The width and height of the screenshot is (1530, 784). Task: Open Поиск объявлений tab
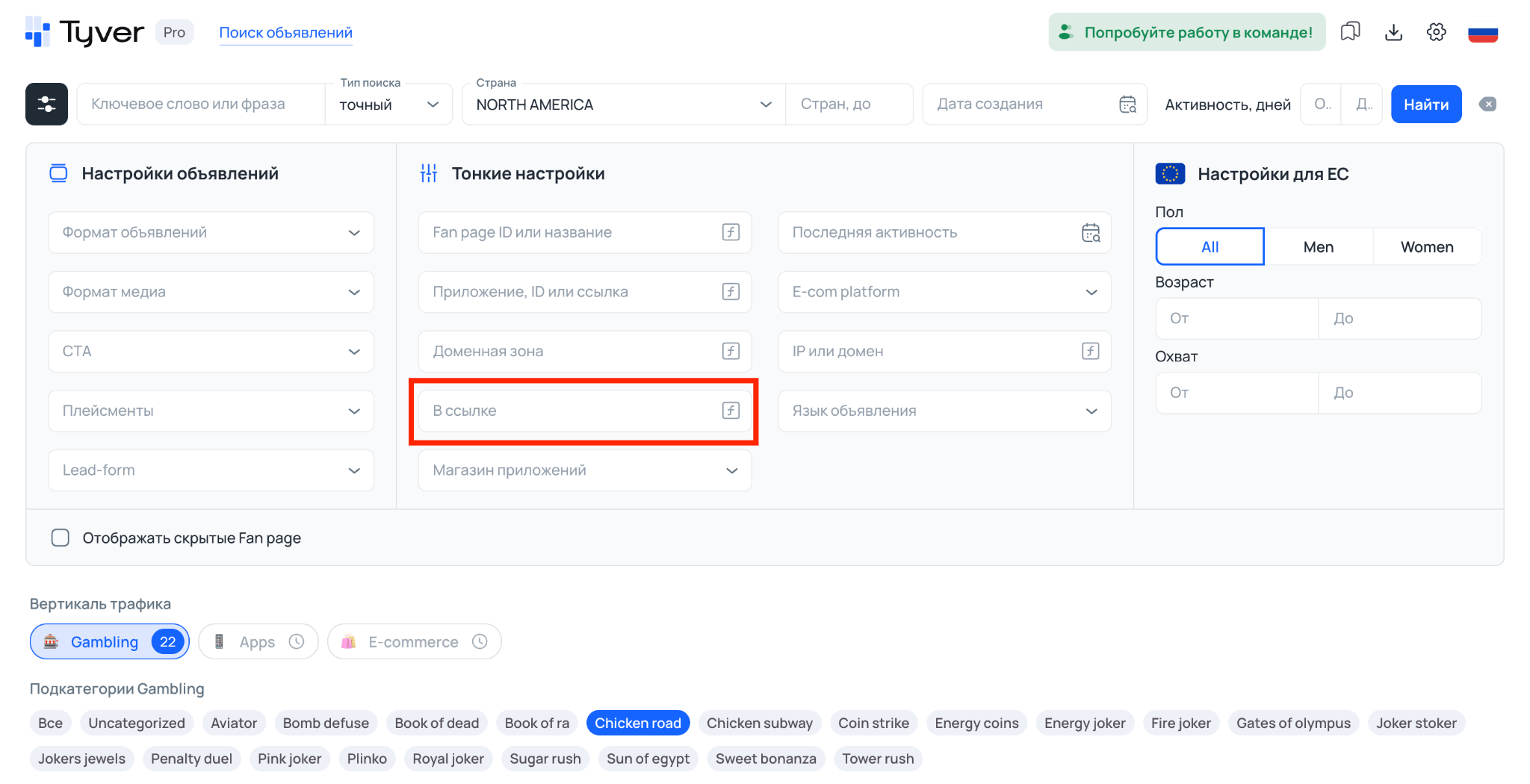point(285,33)
